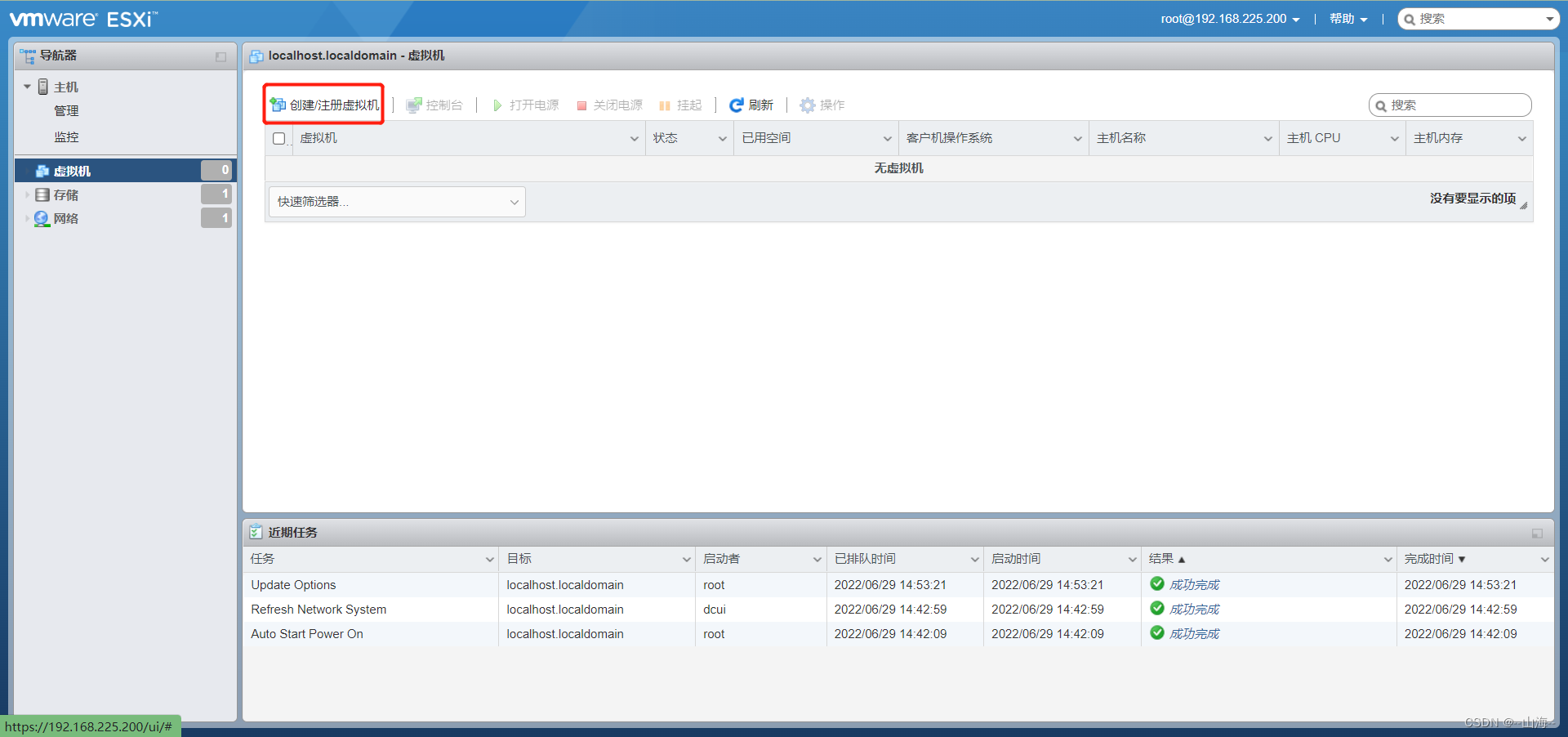The image size is (1568, 737).
Task: Click the networking (网络) globe icon
Action: (42, 218)
